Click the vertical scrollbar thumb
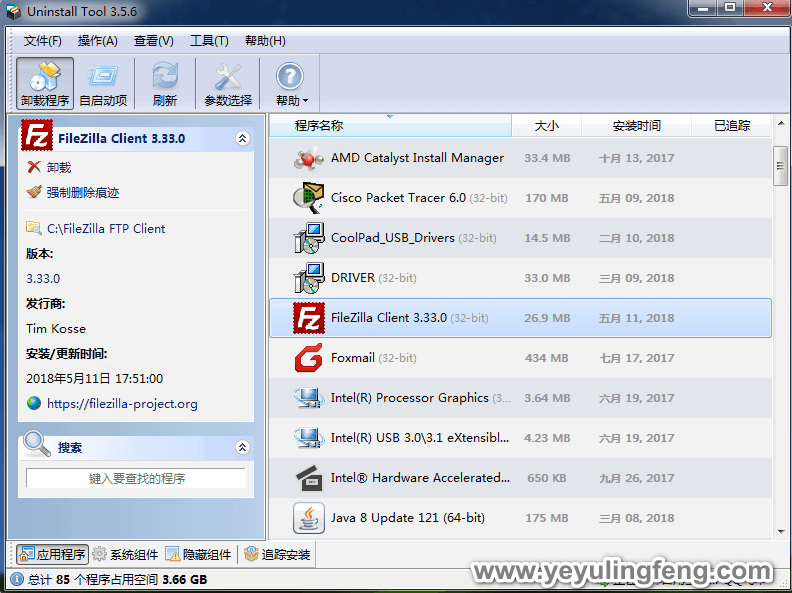This screenshot has width=792, height=593. click(780, 165)
